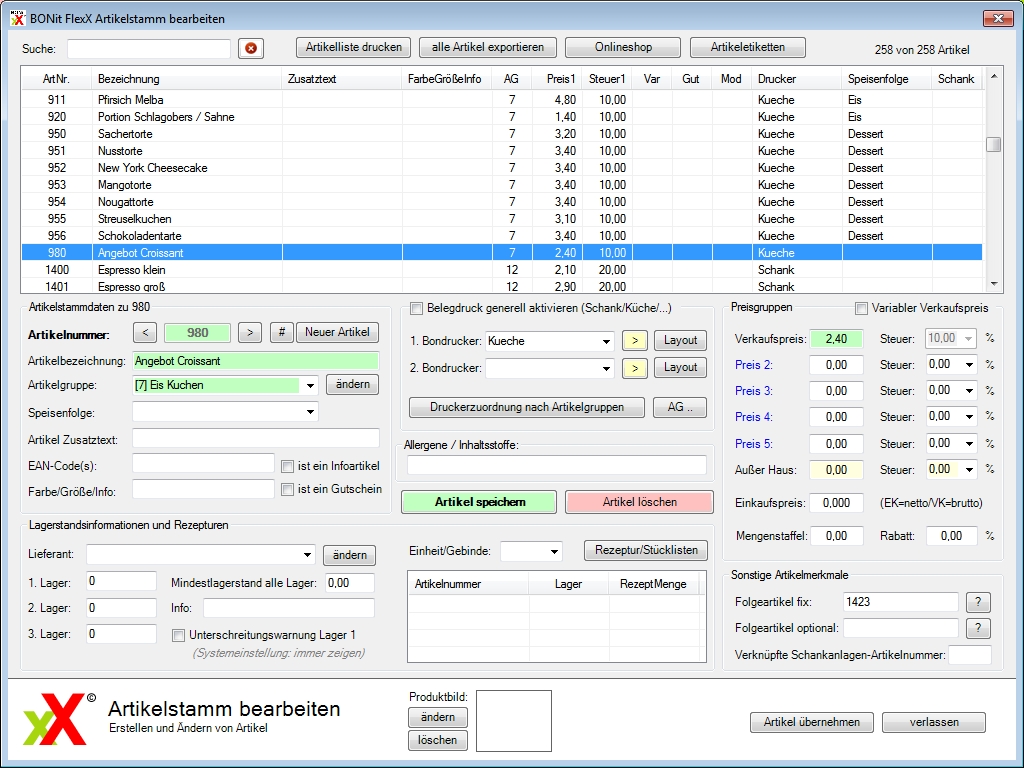Open Layout for 2. Bondrucker
Viewport: 1024px width, 768px height.
[680, 368]
